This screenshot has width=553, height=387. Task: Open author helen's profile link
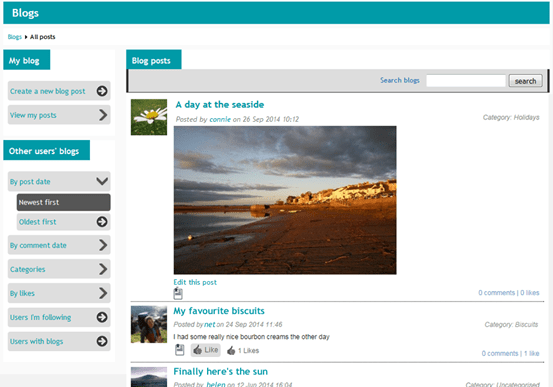tap(215, 384)
